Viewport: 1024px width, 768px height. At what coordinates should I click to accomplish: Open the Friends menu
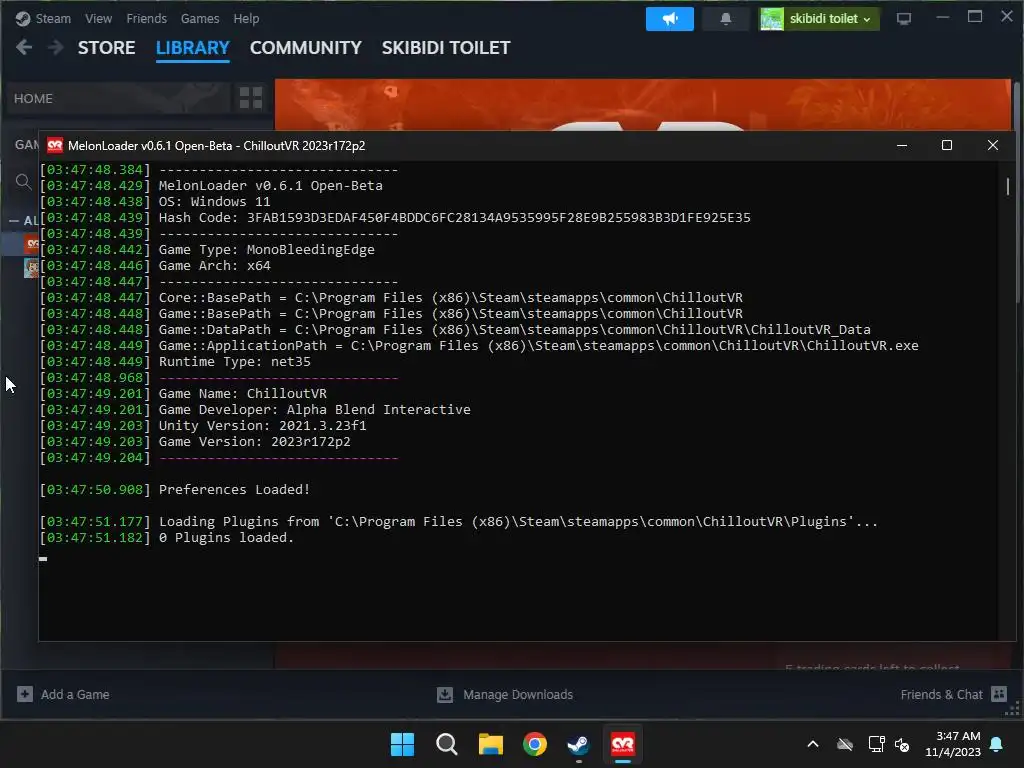[146, 18]
